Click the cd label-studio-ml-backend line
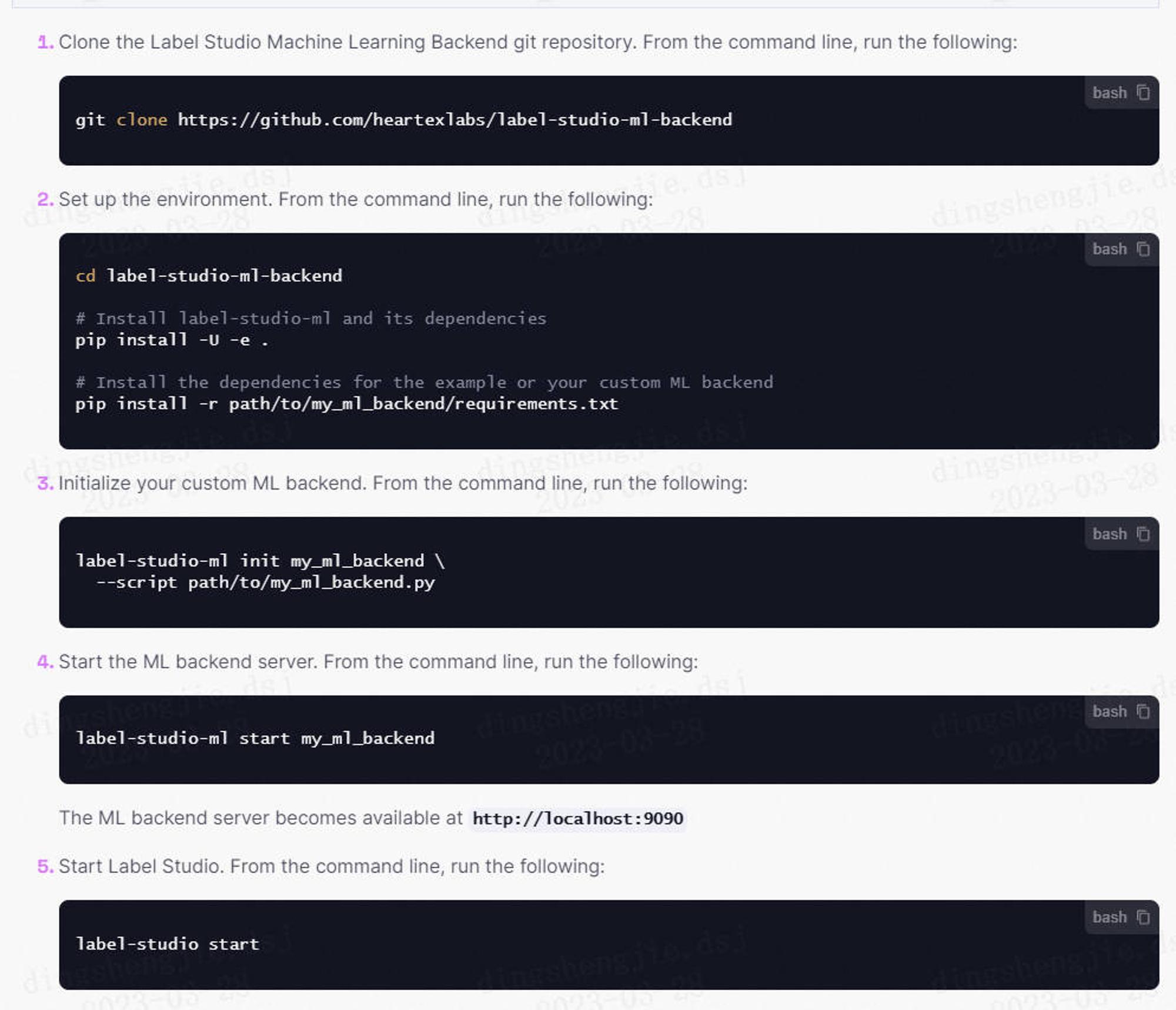The width and height of the screenshot is (1176, 1010). point(209,276)
